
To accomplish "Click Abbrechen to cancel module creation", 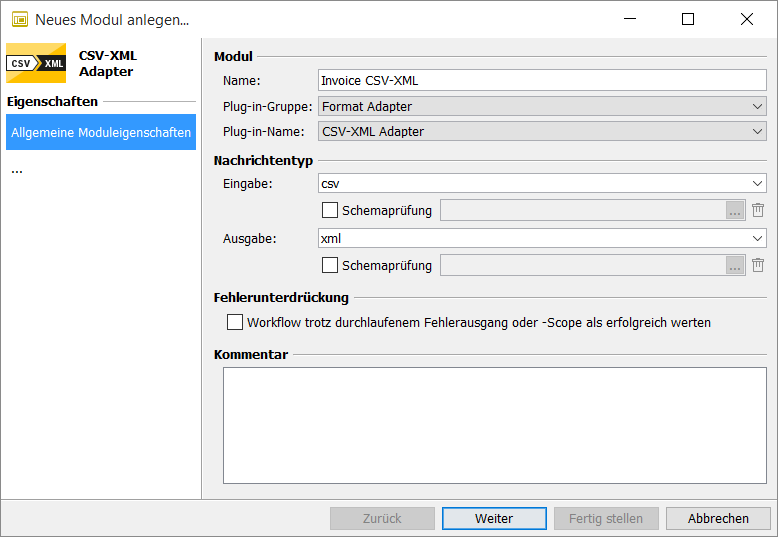I will coord(719,518).
